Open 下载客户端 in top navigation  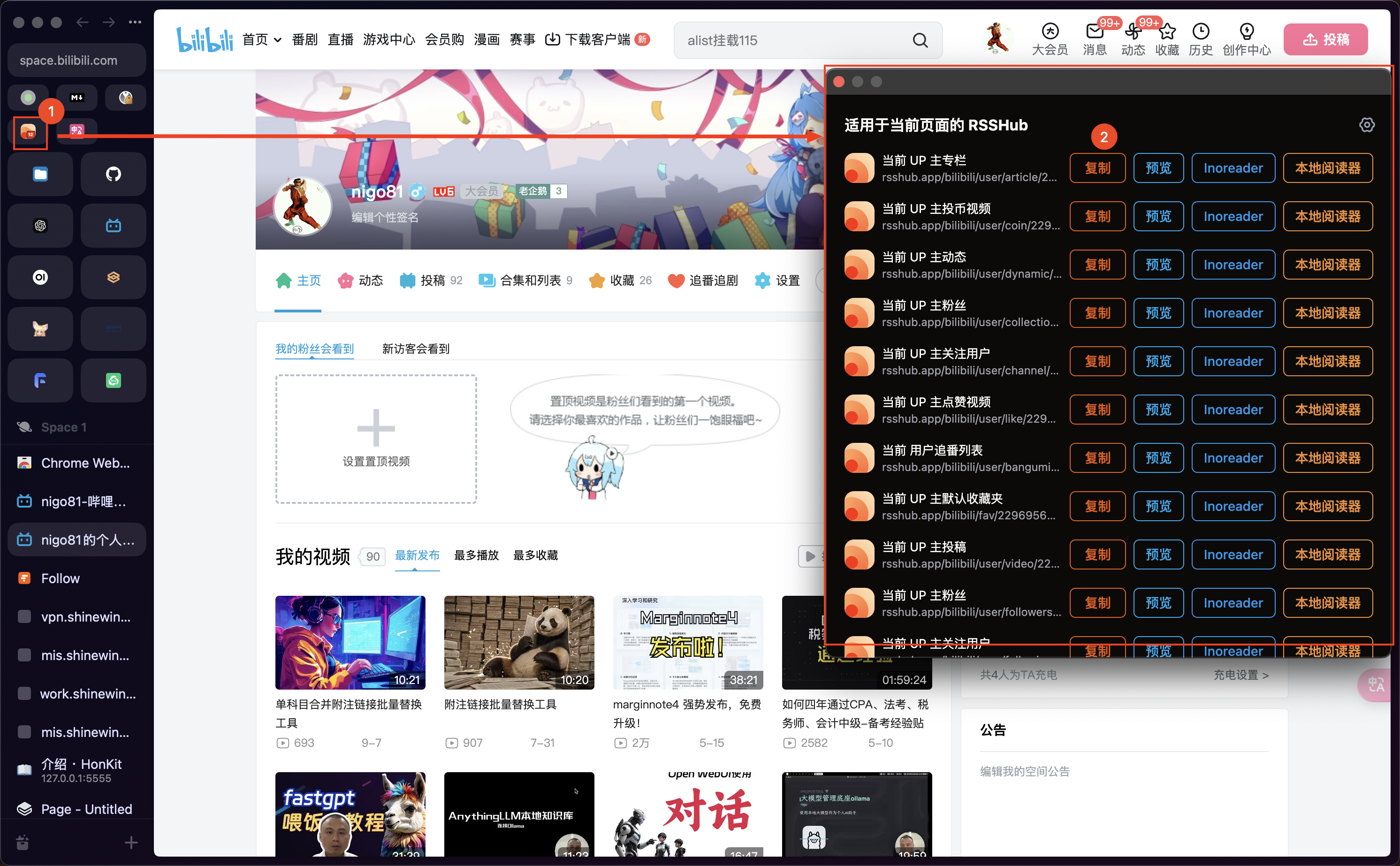click(x=596, y=39)
